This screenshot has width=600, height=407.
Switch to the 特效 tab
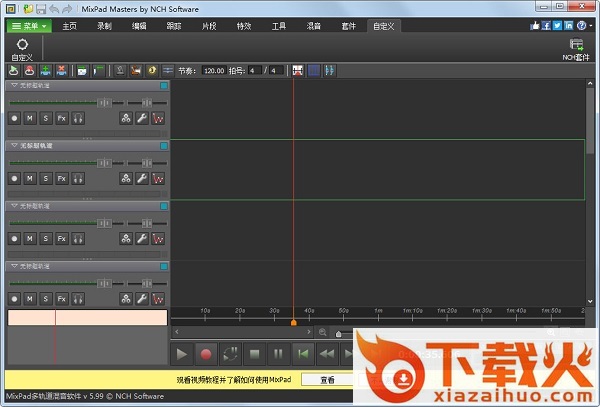244,26
